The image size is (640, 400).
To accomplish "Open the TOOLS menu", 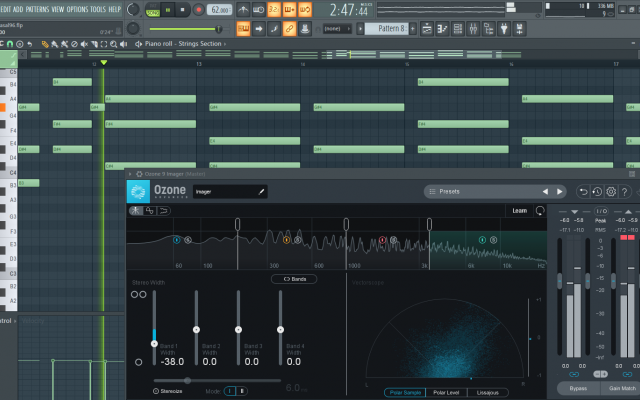I will tap(98, 9).
